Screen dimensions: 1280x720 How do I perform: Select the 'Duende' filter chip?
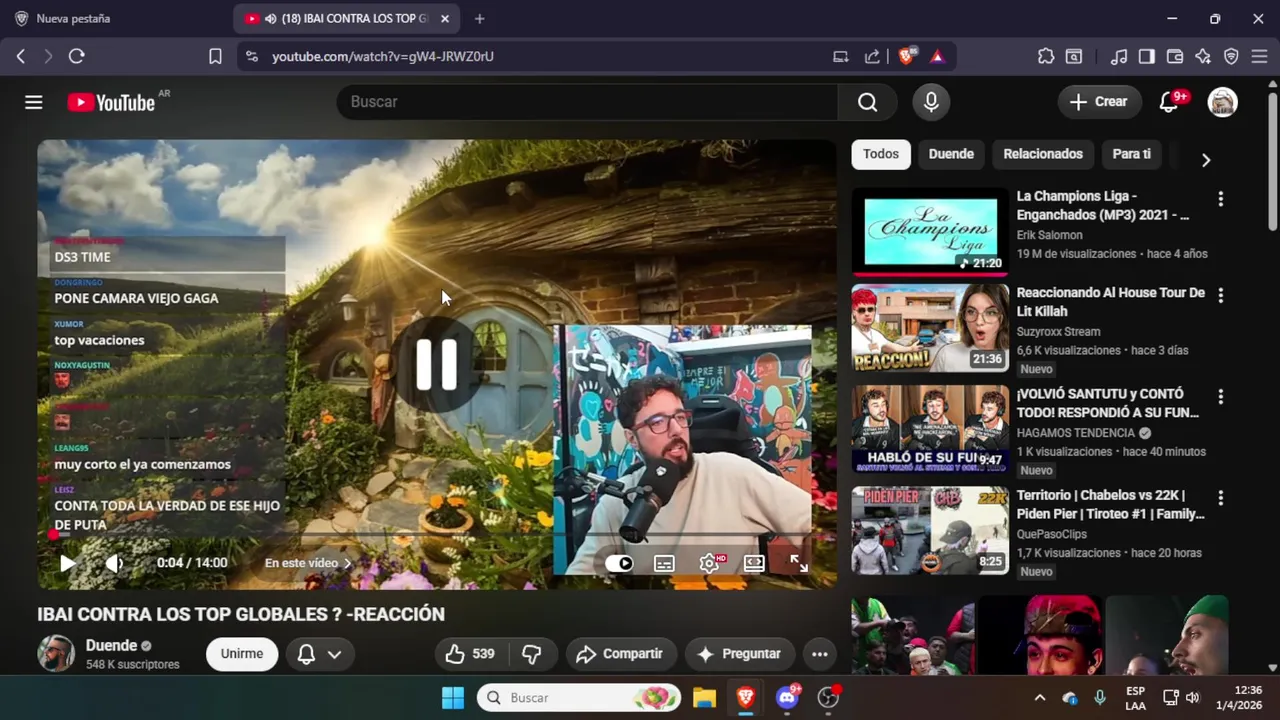point(951,154)
